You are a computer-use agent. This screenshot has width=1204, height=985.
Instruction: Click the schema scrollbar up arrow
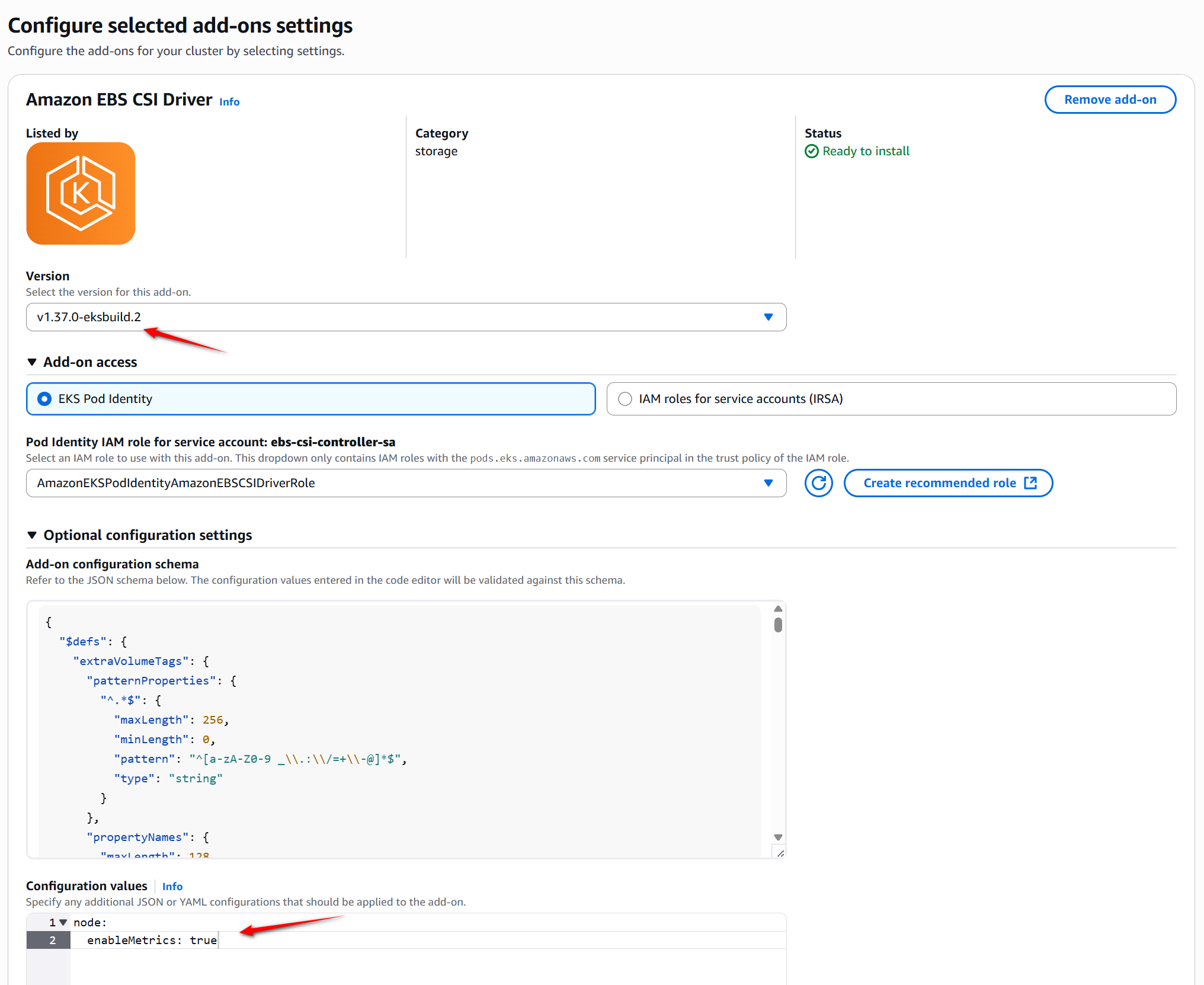[778, 609]
